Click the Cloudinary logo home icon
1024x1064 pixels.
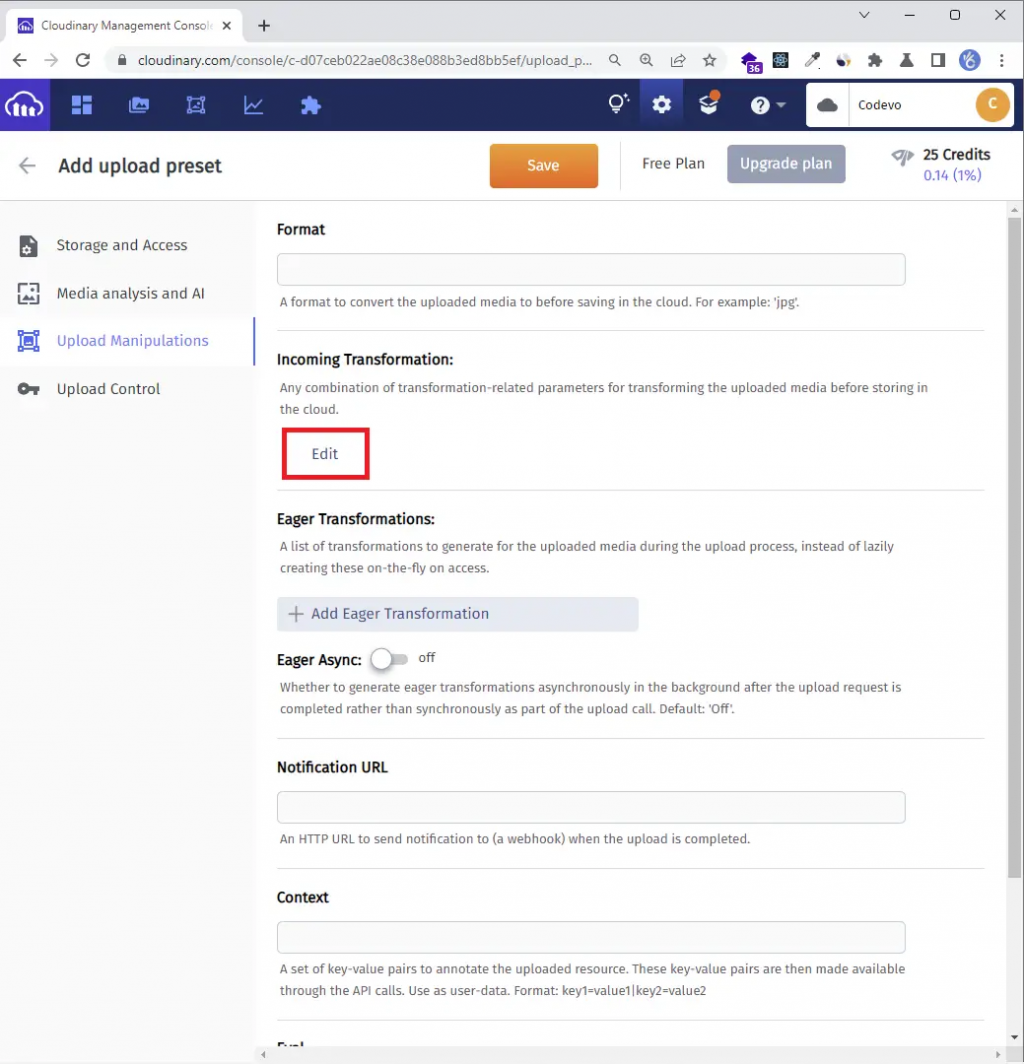click(24, 105)
